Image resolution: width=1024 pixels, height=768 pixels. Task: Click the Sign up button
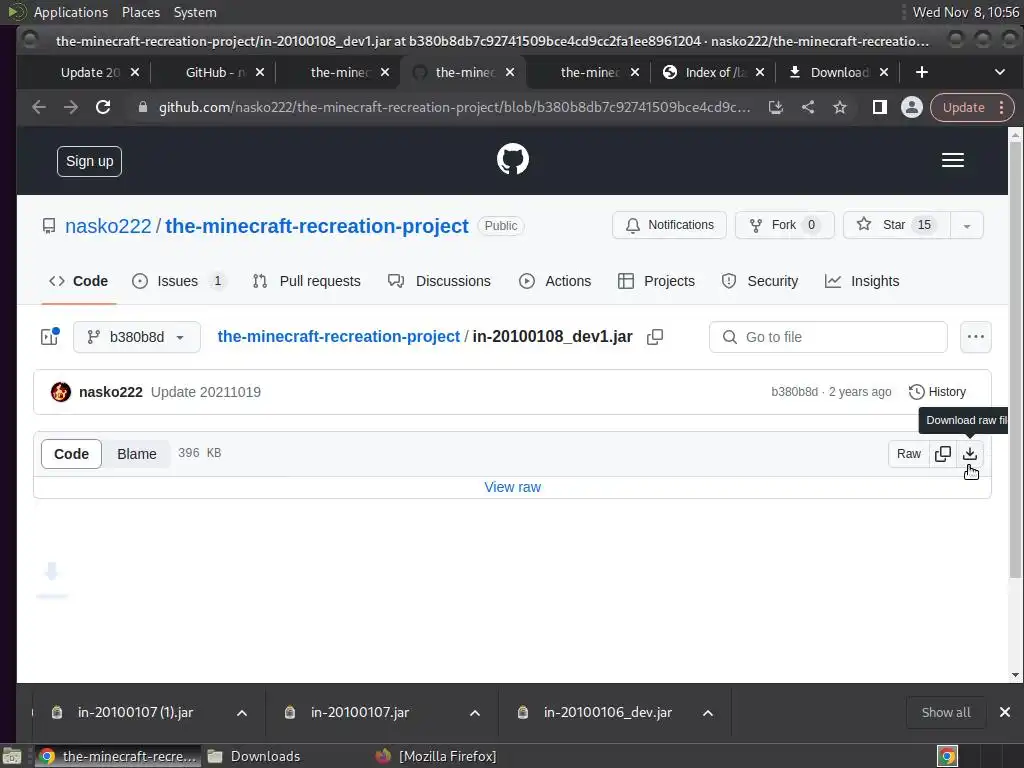click(89, 161)
